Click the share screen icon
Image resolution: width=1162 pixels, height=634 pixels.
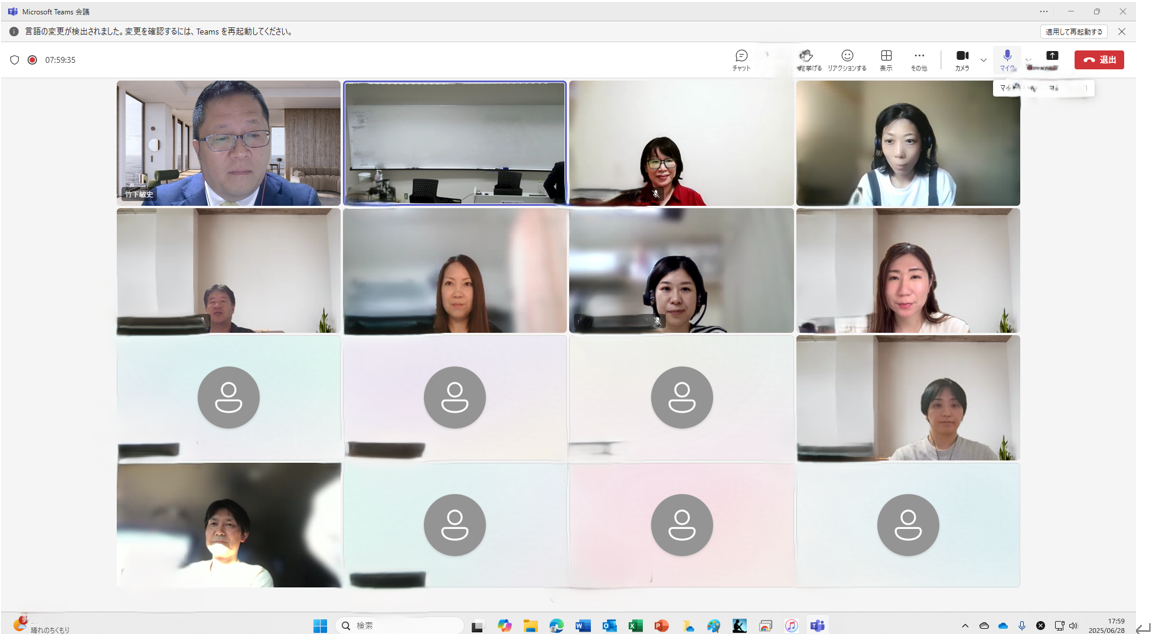(x=1052, y=57)
